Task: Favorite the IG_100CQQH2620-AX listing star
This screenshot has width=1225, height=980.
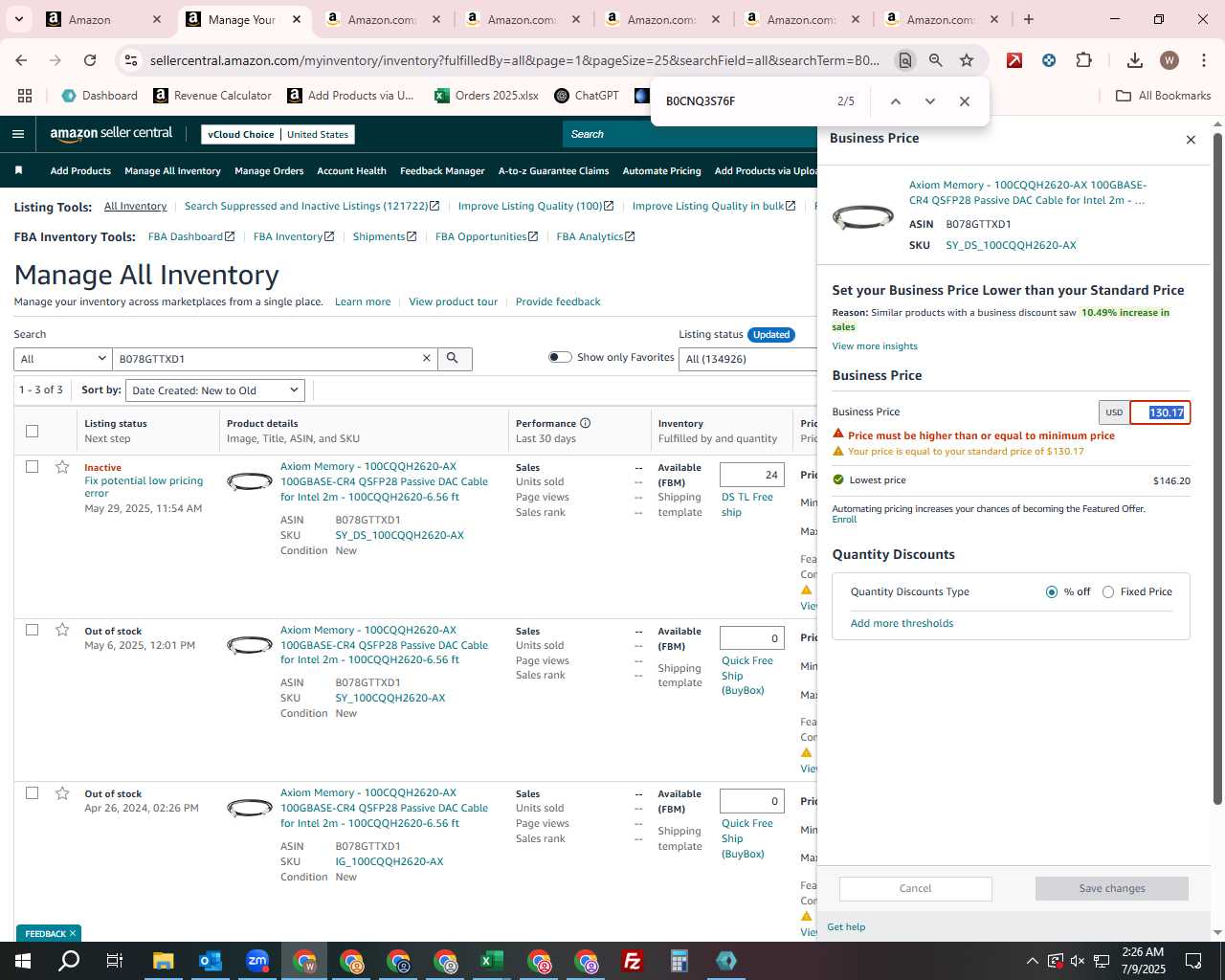Action: (62, 793)
